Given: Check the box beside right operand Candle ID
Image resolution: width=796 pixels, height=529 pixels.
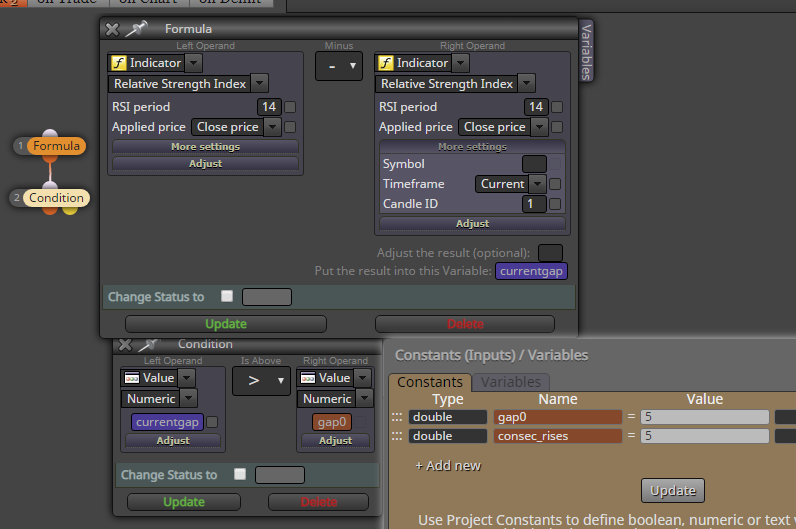Looking at the screenshot, I should [555, 204].
